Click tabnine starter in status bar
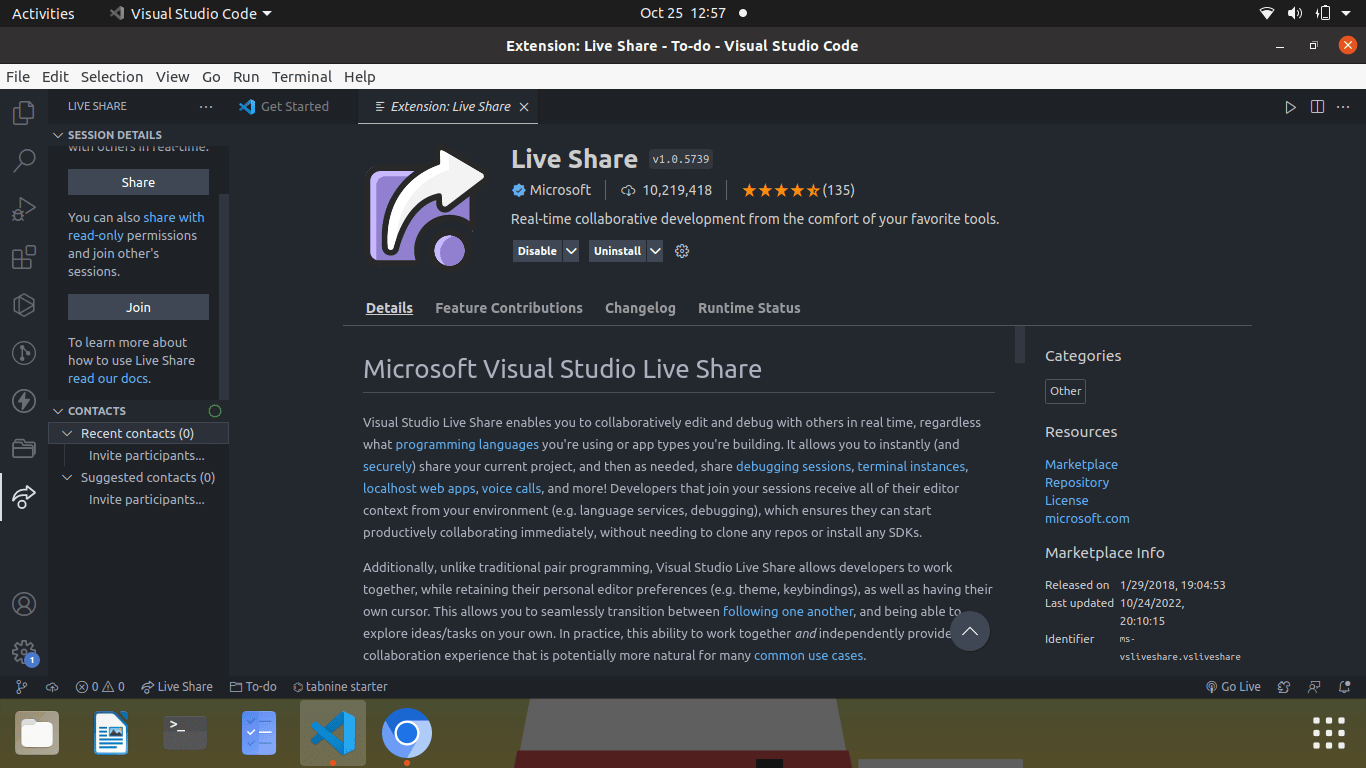This screenshot has width=1366, height=768. click(x=340, y=687)
